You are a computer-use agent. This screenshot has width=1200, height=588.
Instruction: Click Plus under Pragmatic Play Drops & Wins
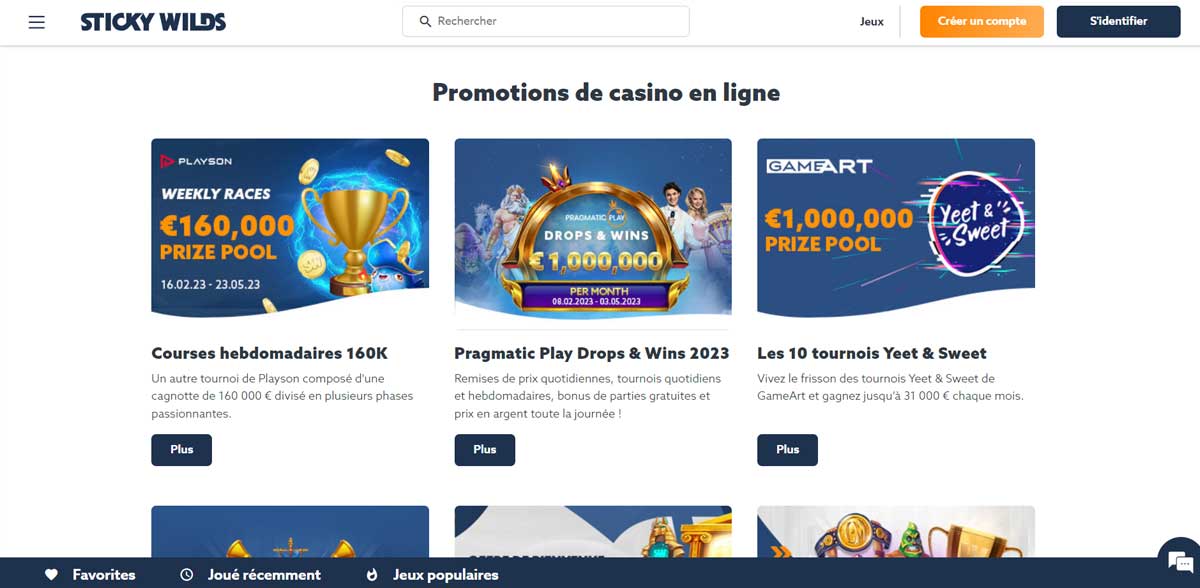485,450
